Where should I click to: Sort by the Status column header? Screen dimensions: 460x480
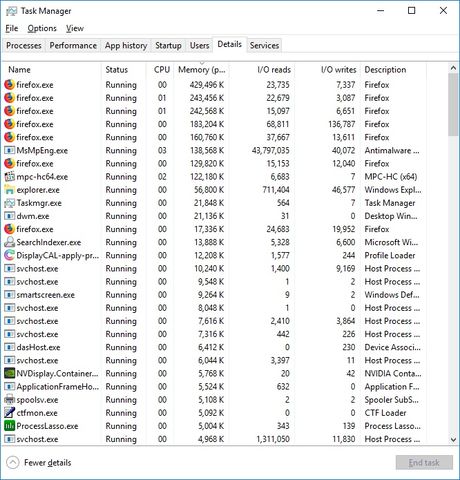click(123, 70)
